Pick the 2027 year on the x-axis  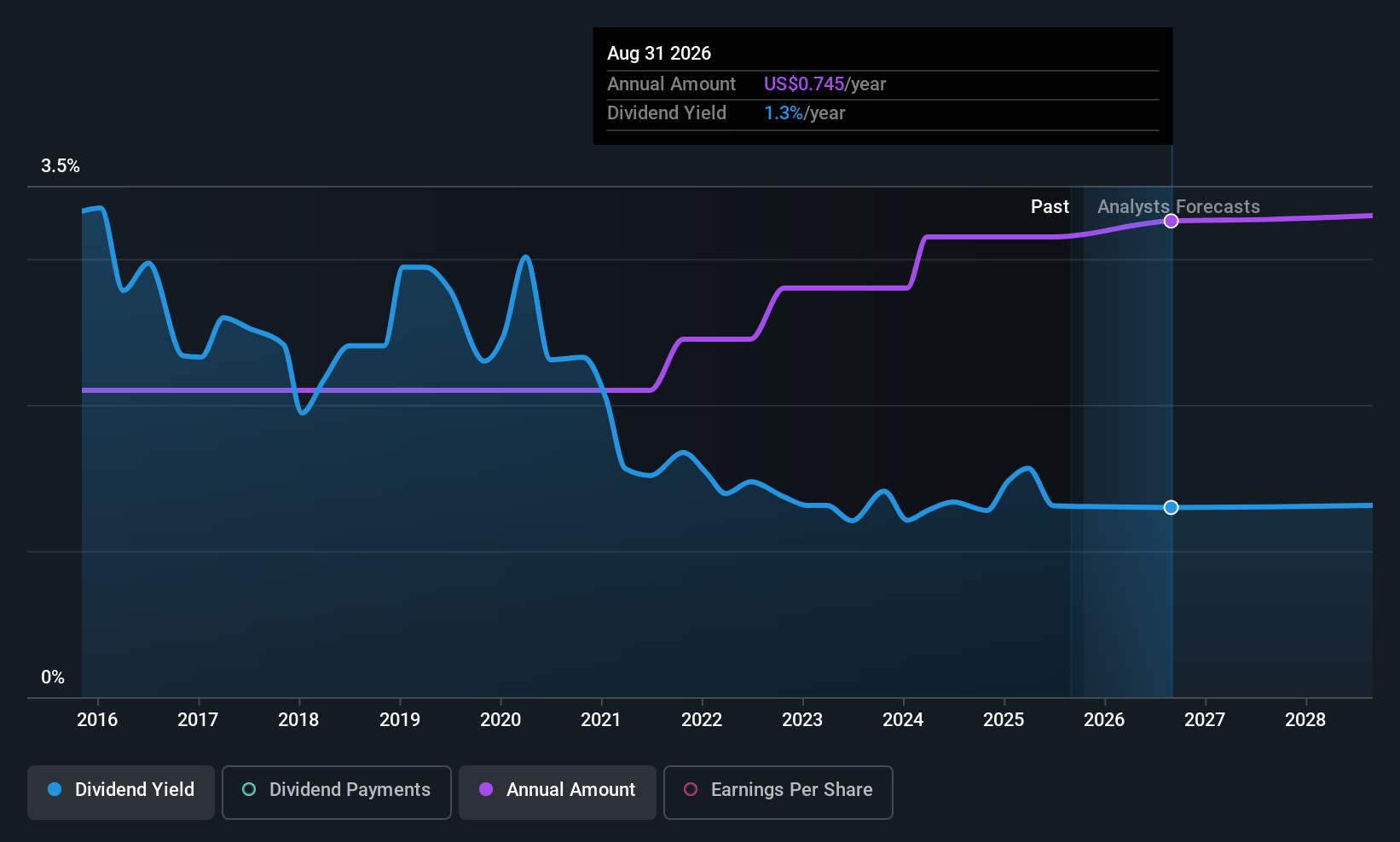point(1205,720)
